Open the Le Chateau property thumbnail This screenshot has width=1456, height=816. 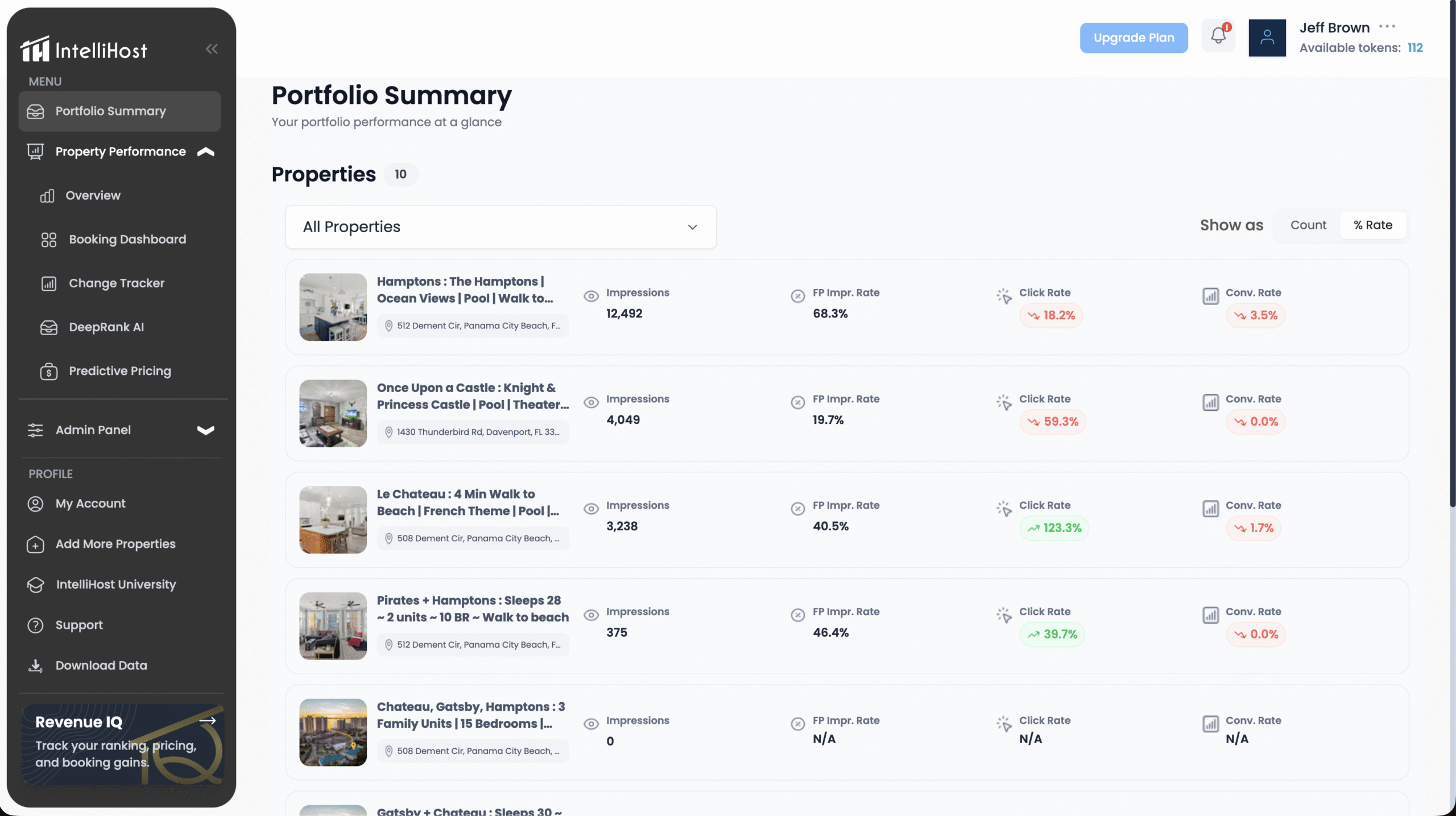[333, 520]
